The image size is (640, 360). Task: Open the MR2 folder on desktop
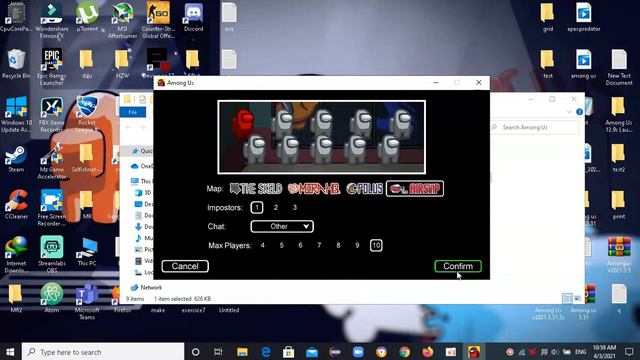(16, 298)
